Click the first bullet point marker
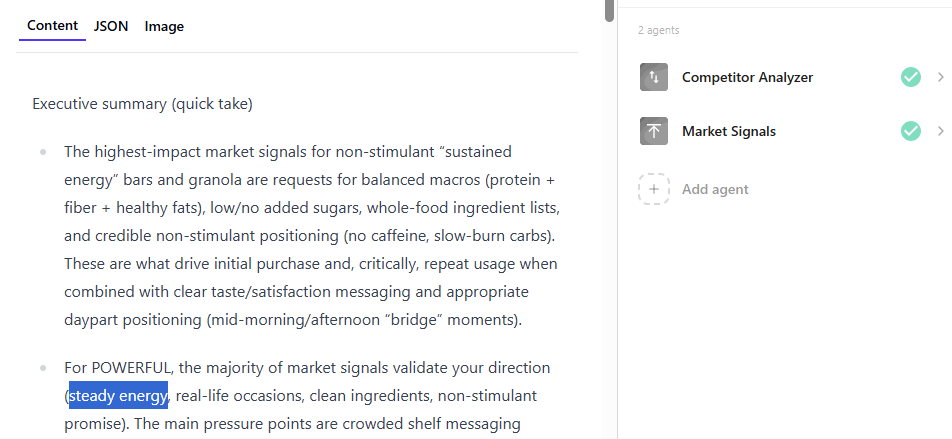Viewport: 952px width, 439px height. click(43, 152)
